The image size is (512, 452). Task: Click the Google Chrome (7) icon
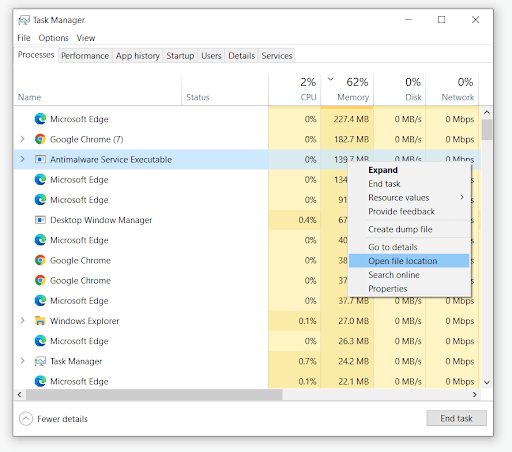pos(40,139)
